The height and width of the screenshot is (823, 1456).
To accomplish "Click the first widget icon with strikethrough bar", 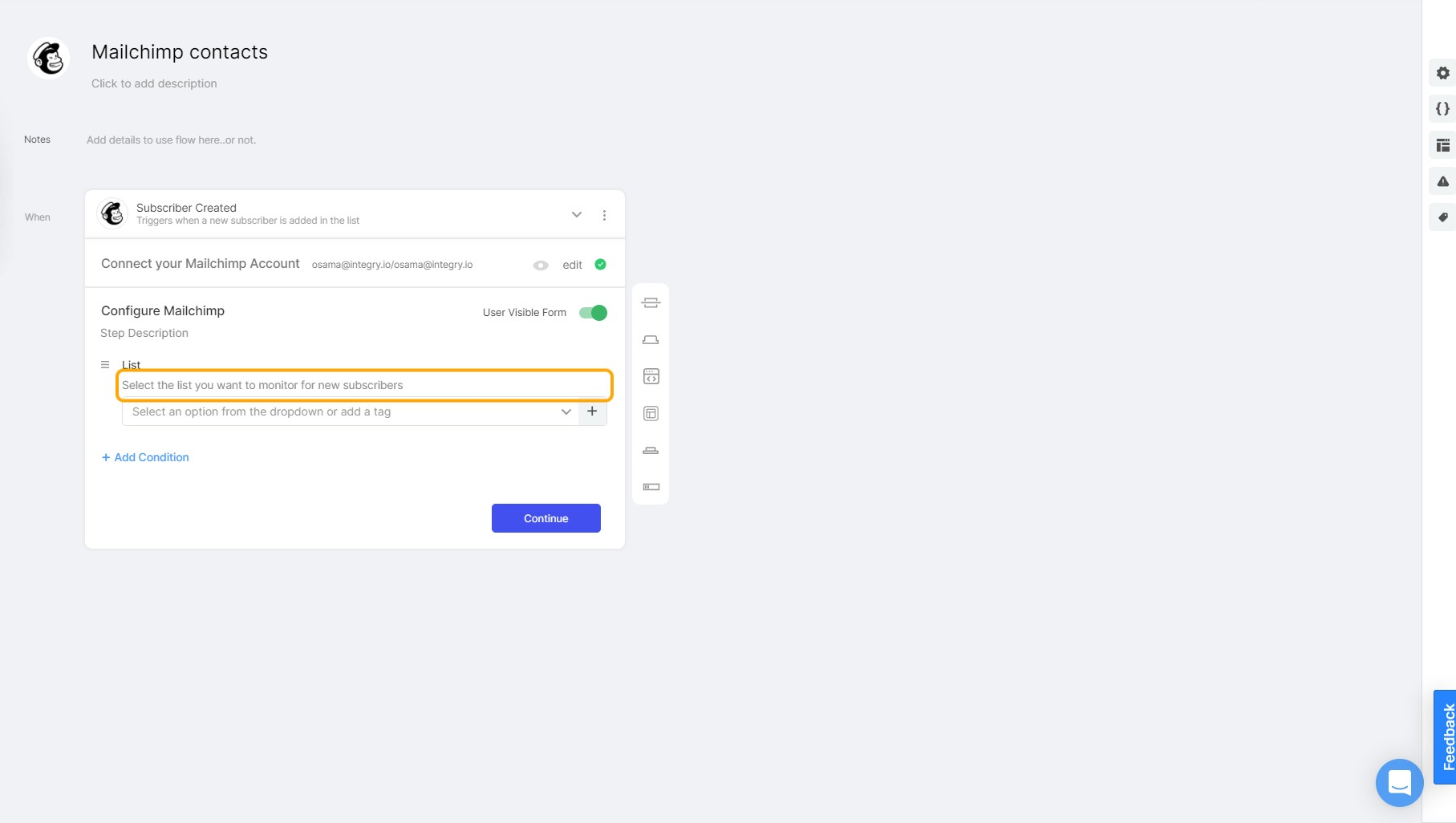I will click(x=651, y=302).
